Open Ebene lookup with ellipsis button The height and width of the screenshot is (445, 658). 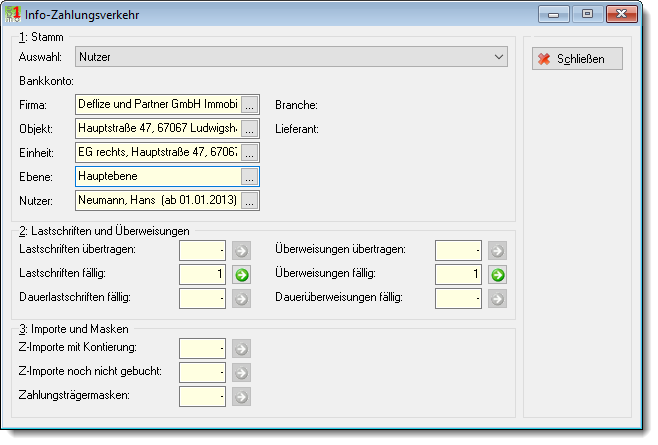point(249,176)
